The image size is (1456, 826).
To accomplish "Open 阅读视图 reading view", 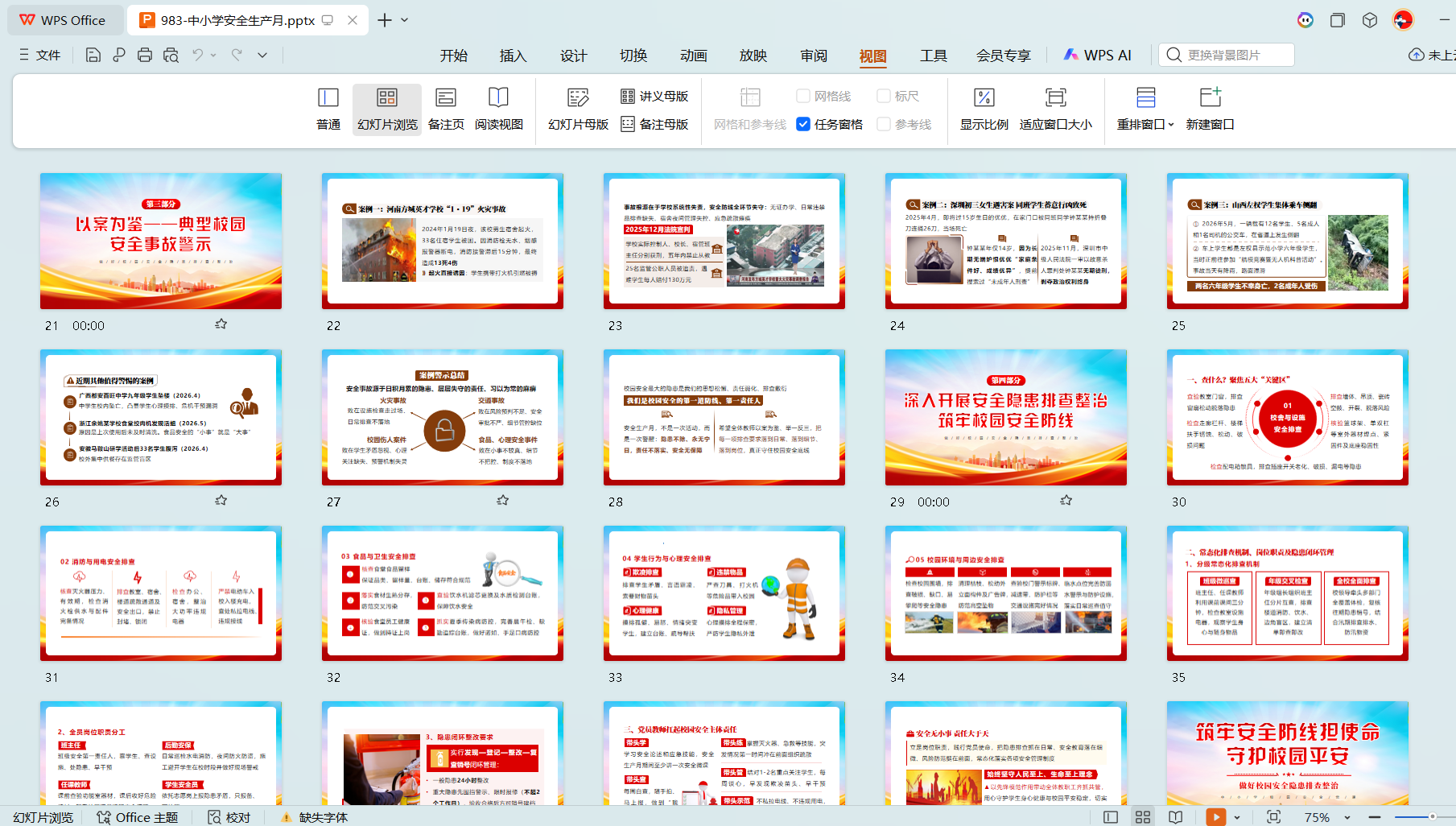I will tap(499, 109).
